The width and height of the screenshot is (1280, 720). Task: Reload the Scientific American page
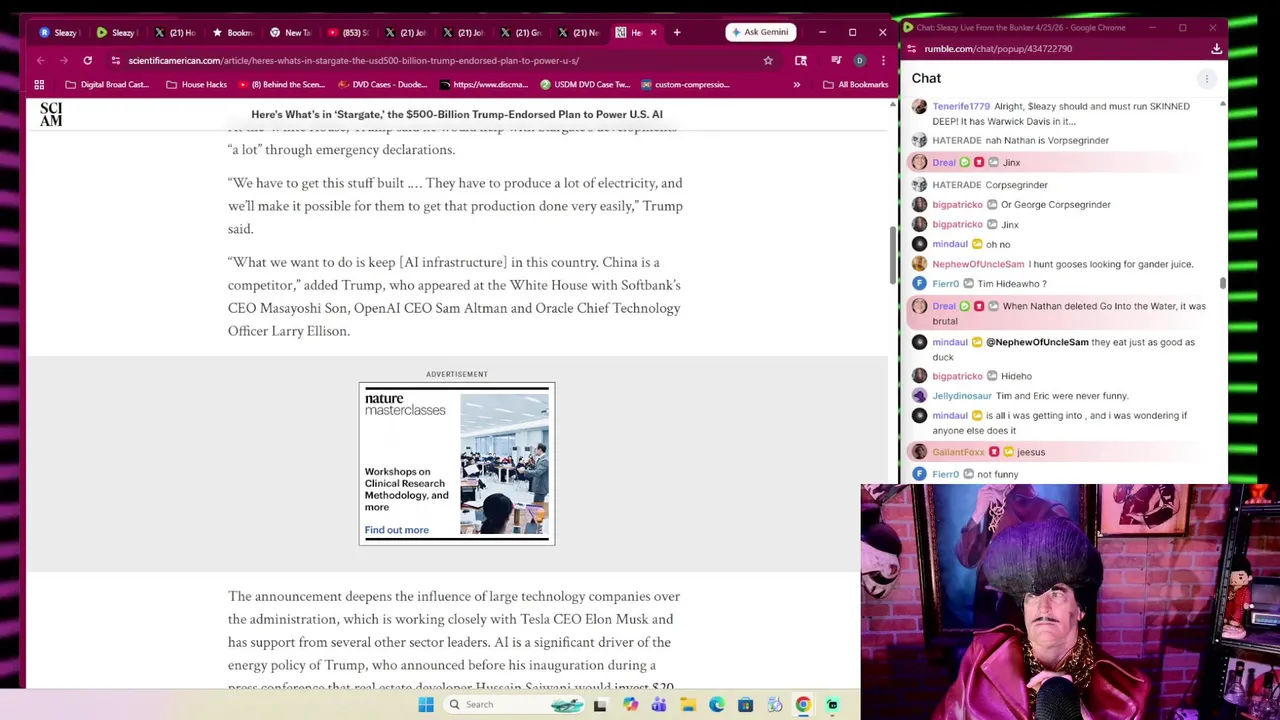click(x=88, y=60)
